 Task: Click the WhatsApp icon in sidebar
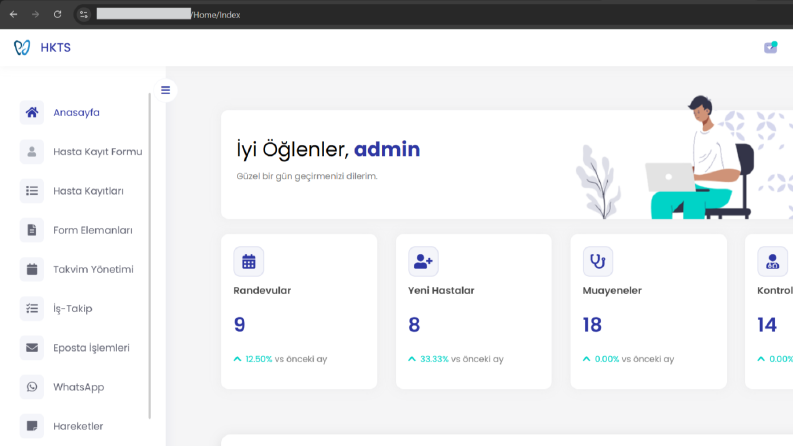(x=32, y=387)
